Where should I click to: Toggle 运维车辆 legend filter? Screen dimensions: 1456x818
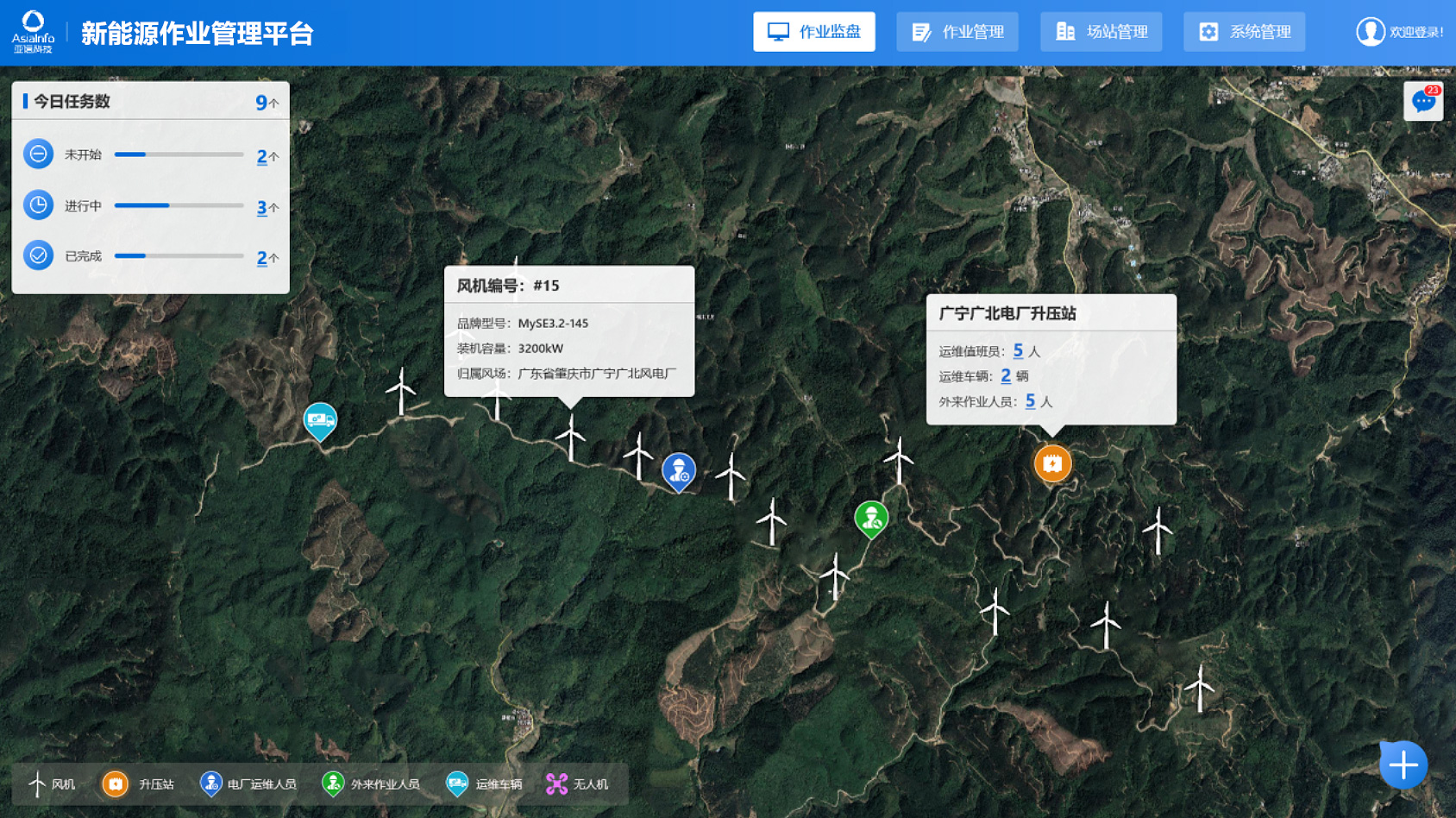(484, 784)
